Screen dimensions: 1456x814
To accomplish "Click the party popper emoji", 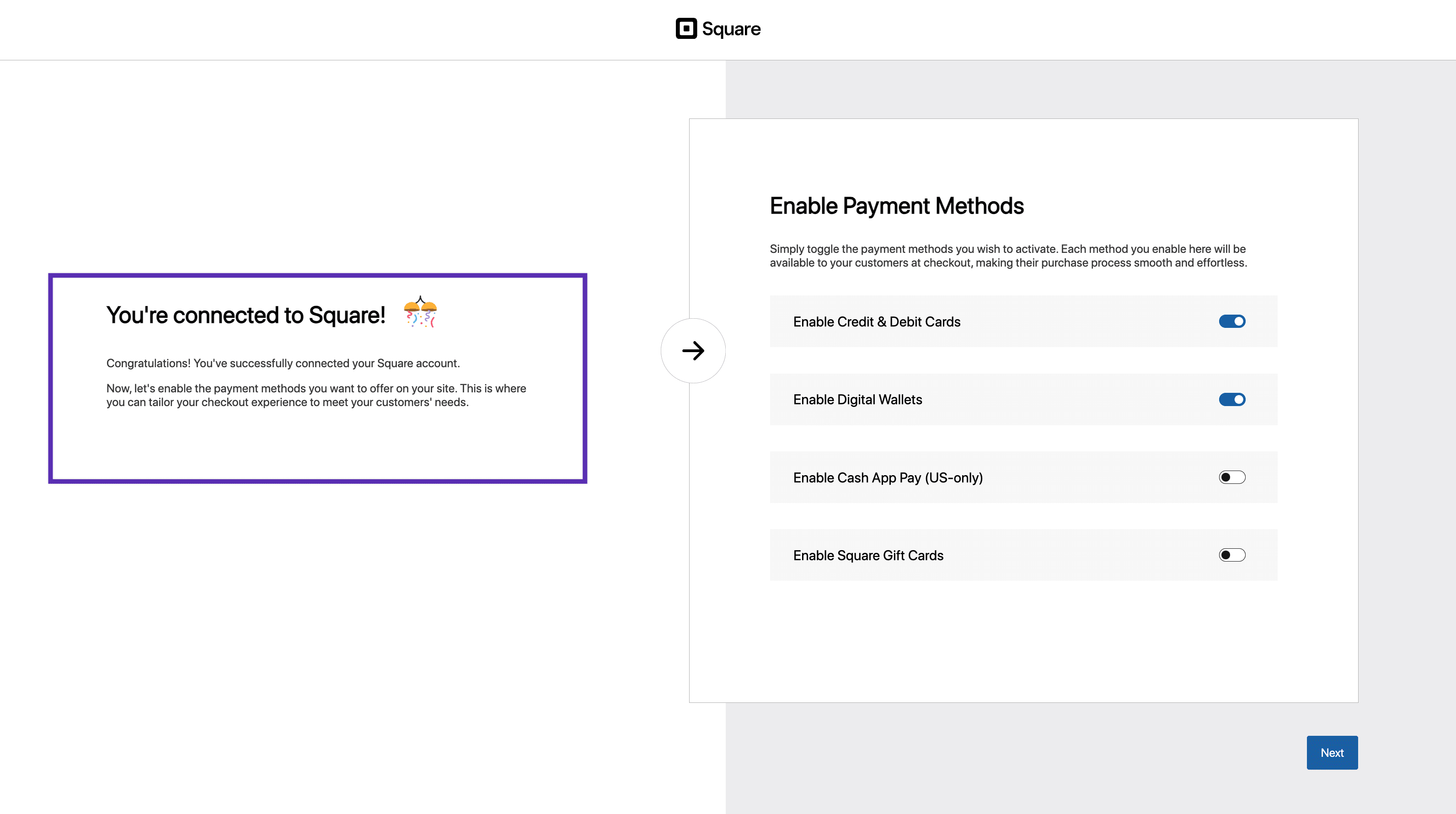I will [420, 312].
